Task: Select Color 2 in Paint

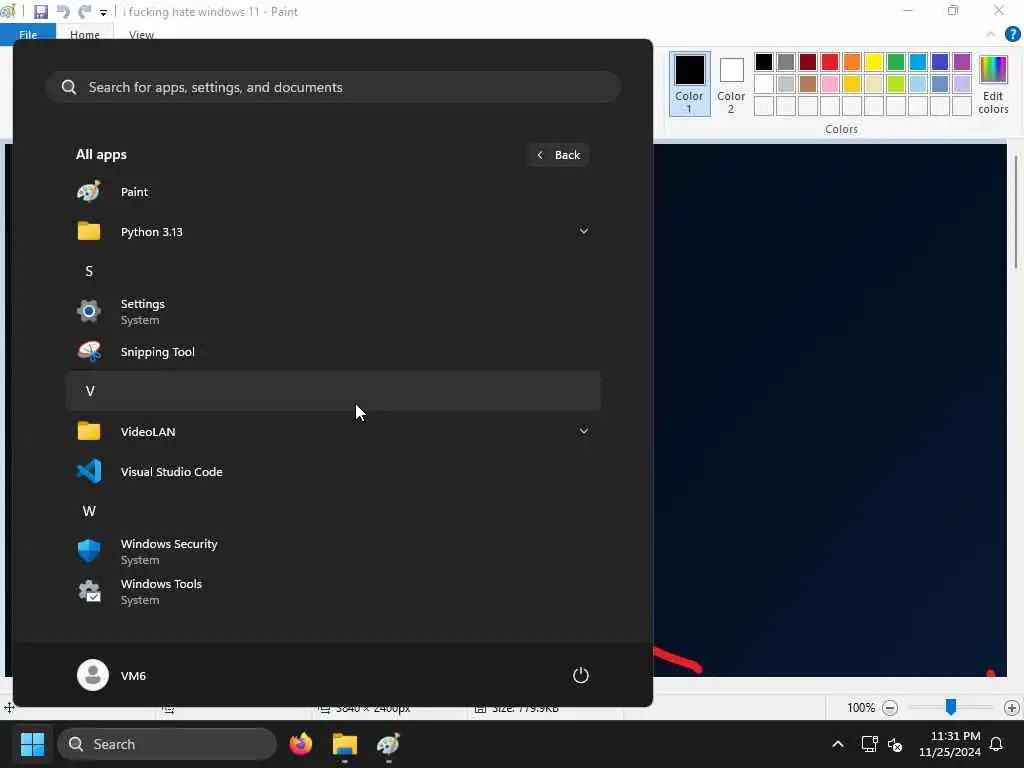Action: [731, 84]
